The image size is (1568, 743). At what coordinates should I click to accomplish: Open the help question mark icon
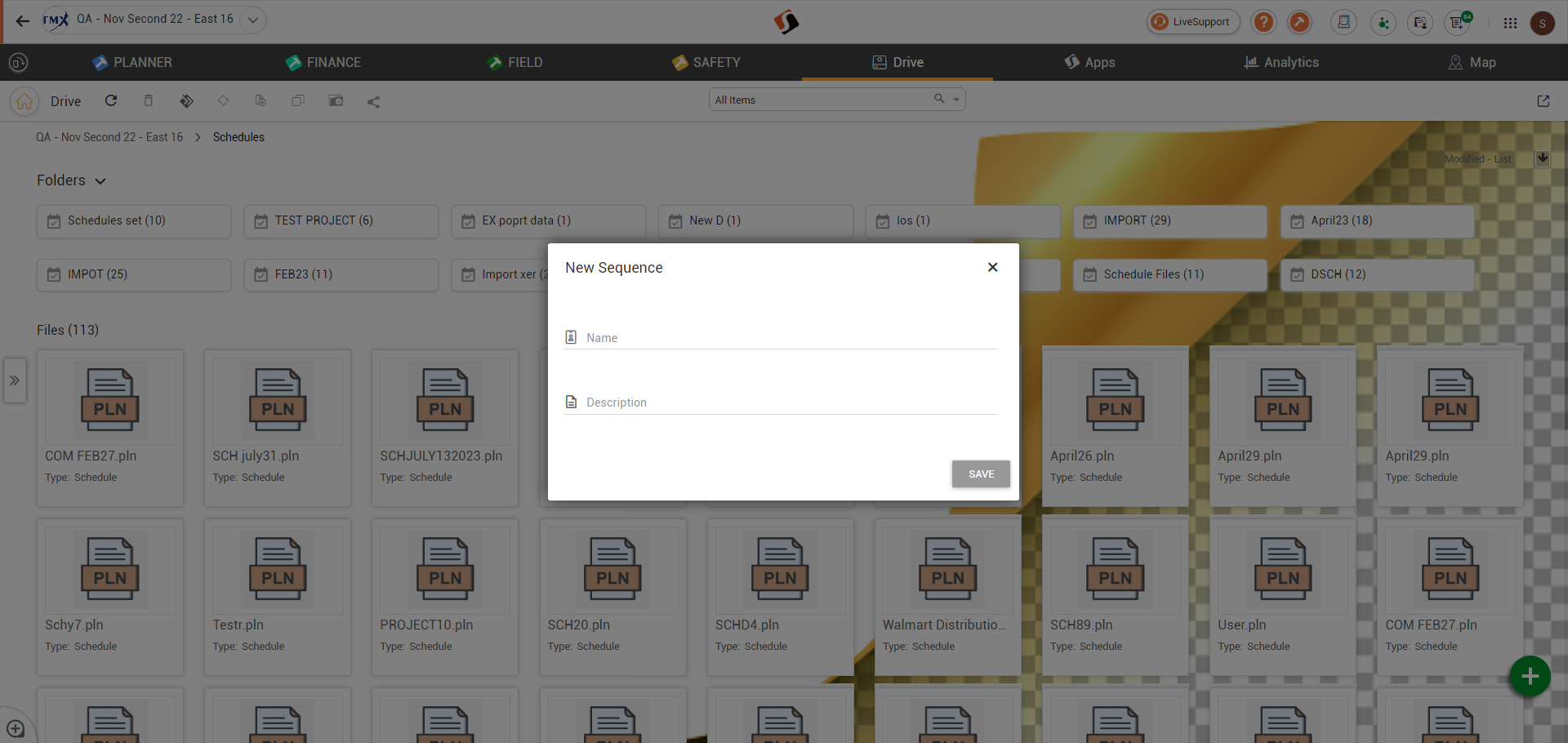pyautogui.click(x=1263, y=22)
